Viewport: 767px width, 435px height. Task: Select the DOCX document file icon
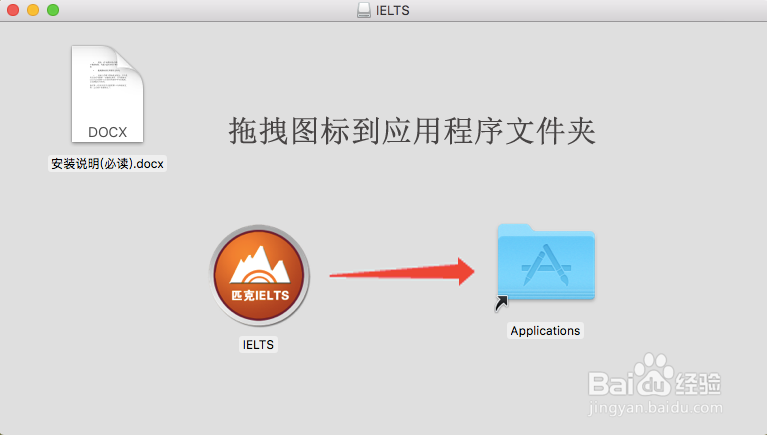click(x=107, y=94)
